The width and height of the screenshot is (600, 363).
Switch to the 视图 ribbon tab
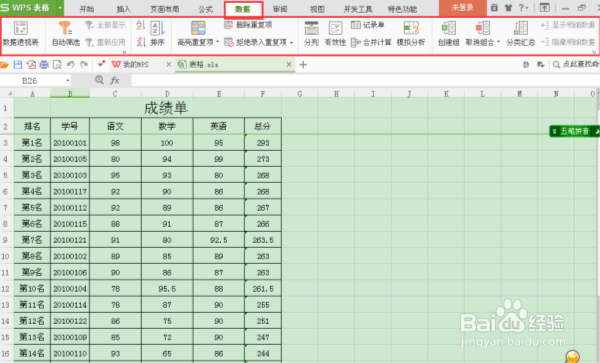pyautogui.click(x=317, y=9)
